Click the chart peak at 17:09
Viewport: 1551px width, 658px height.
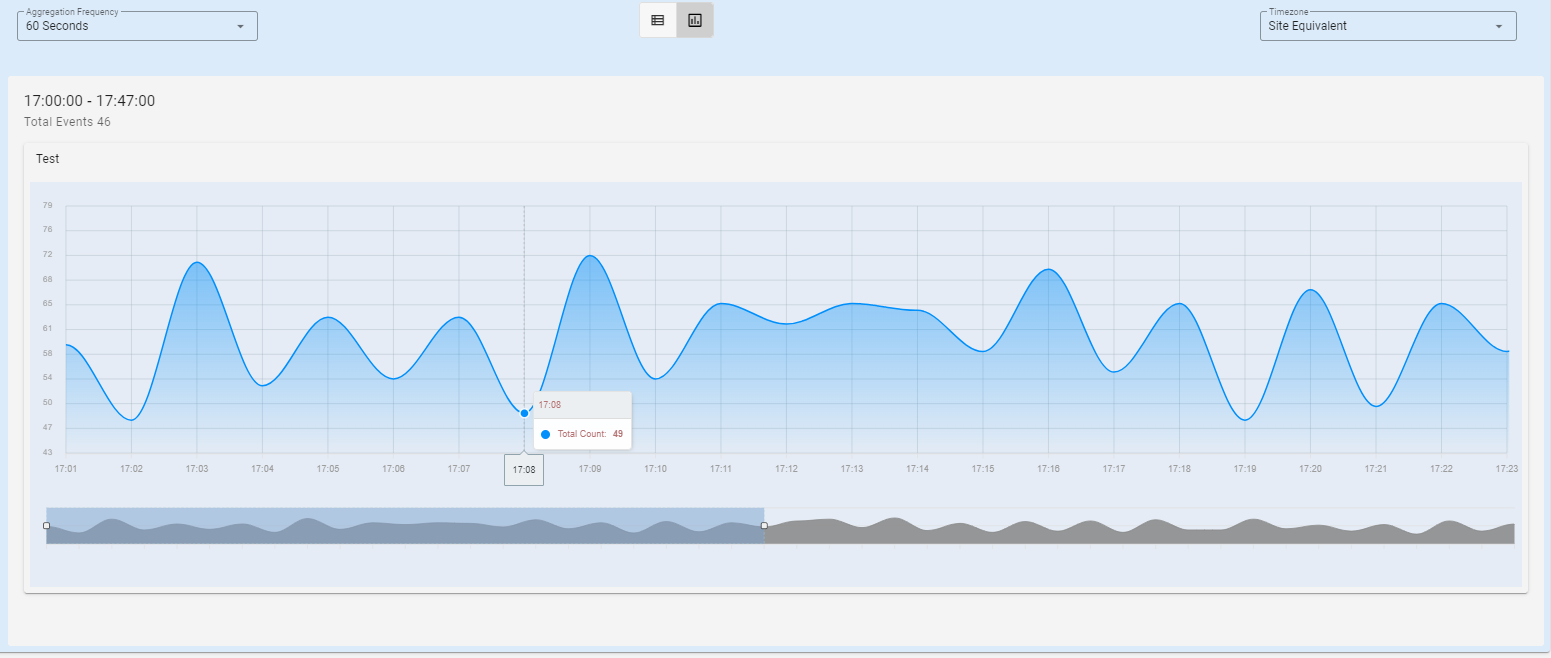[x=590, y=256]
